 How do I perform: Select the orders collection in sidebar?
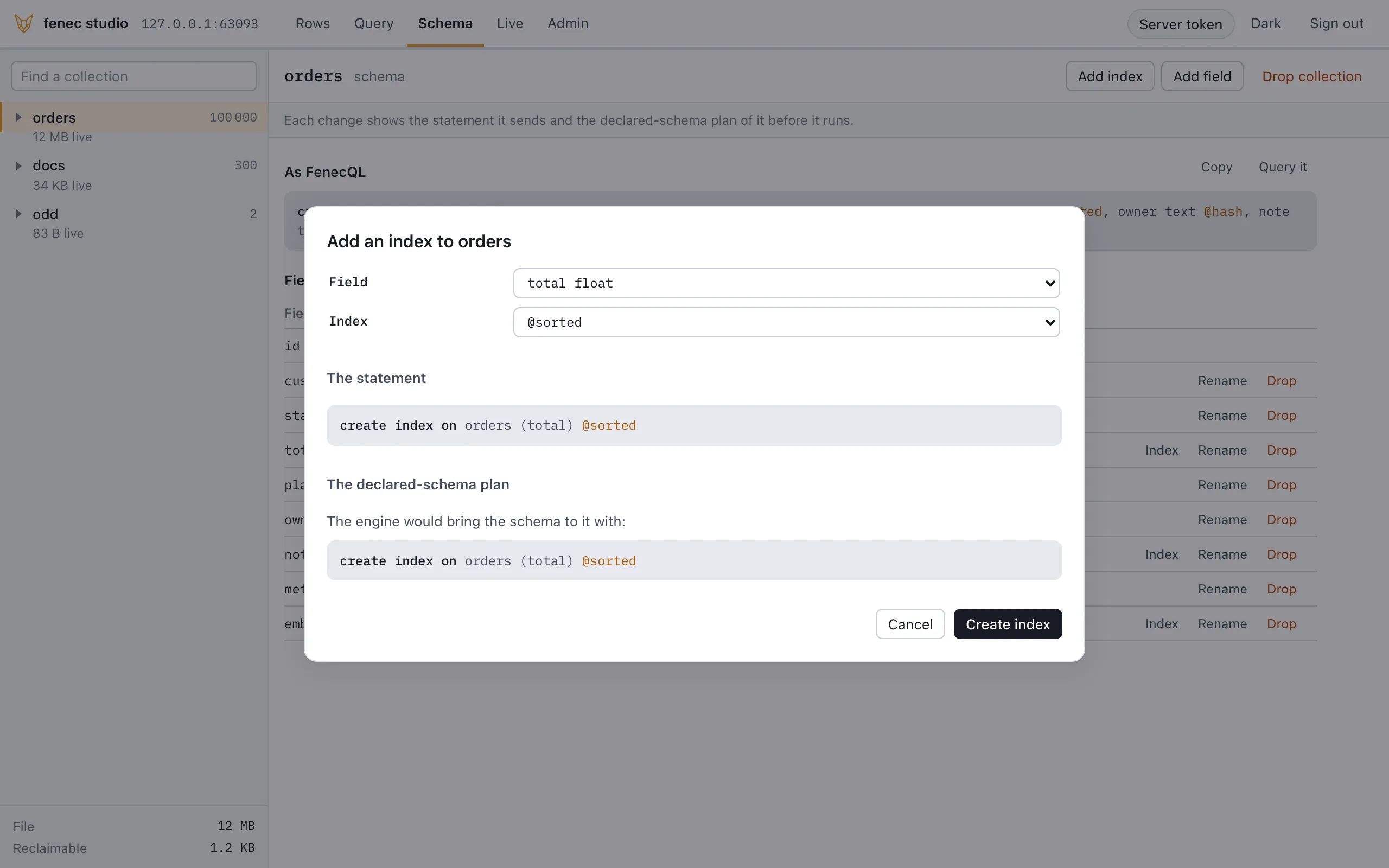point(135,118)
